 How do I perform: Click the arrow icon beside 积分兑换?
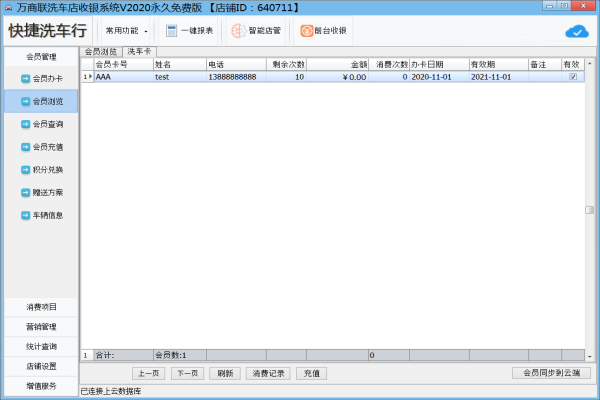pos(25,170)
